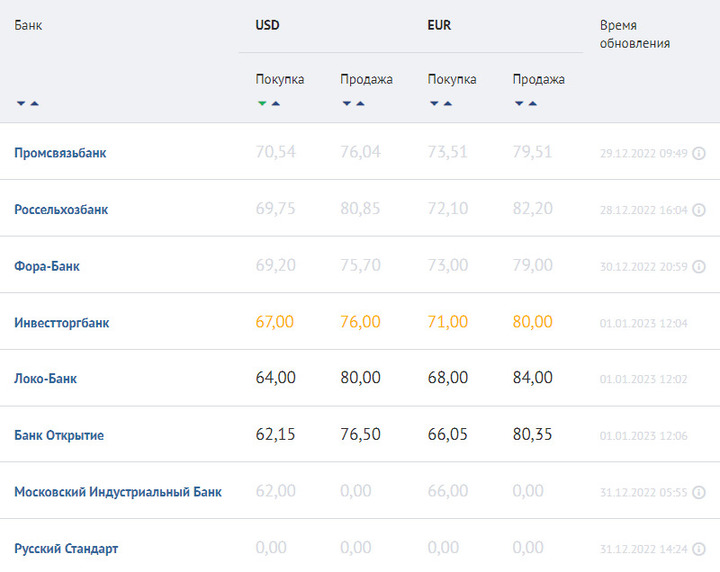Select Промсвязьбанк USD buy rate 70,54
The height and width of the screenshot is (572, 720).
[x=276, y=152]
